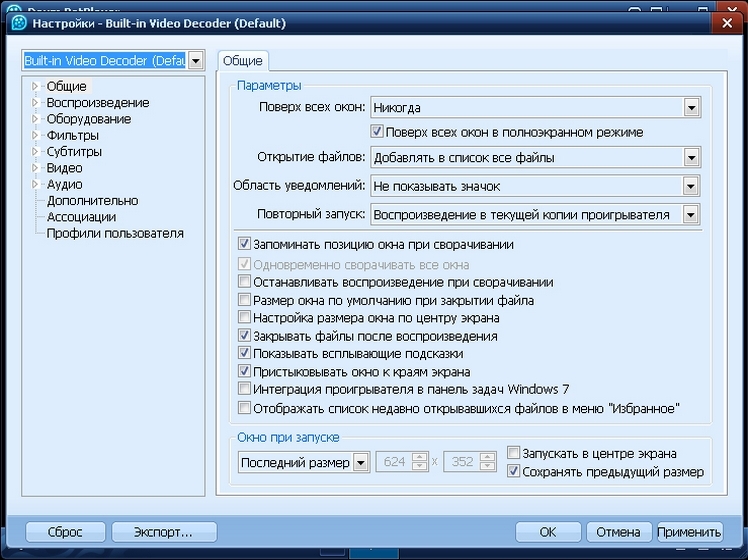
Task: Open the Поверх всех окон dropdown
Action: (690, 107)
